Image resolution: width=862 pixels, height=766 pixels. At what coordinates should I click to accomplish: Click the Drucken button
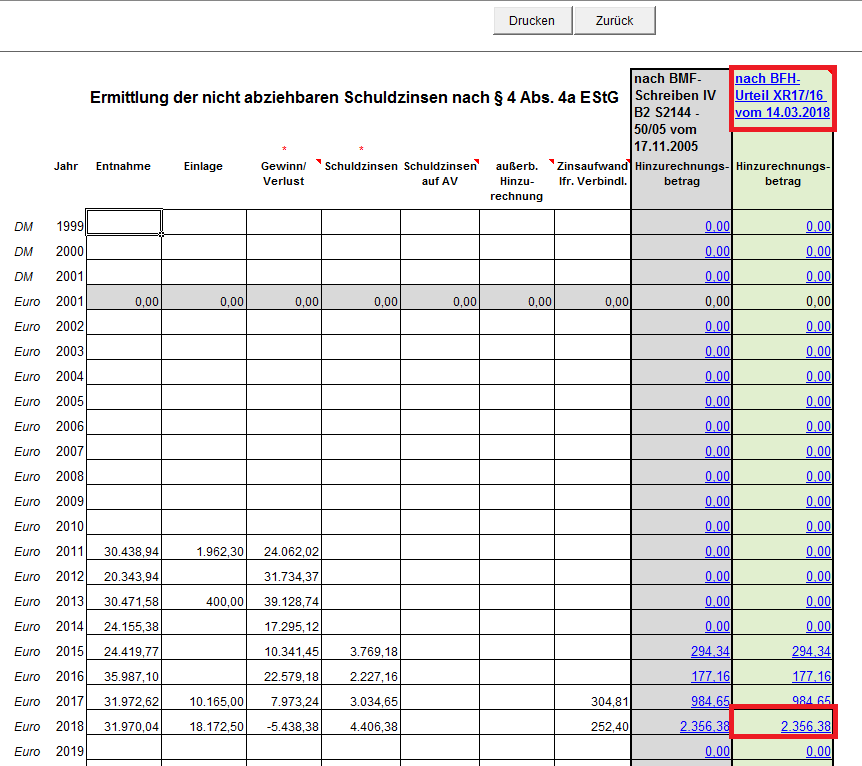point(531,21)
